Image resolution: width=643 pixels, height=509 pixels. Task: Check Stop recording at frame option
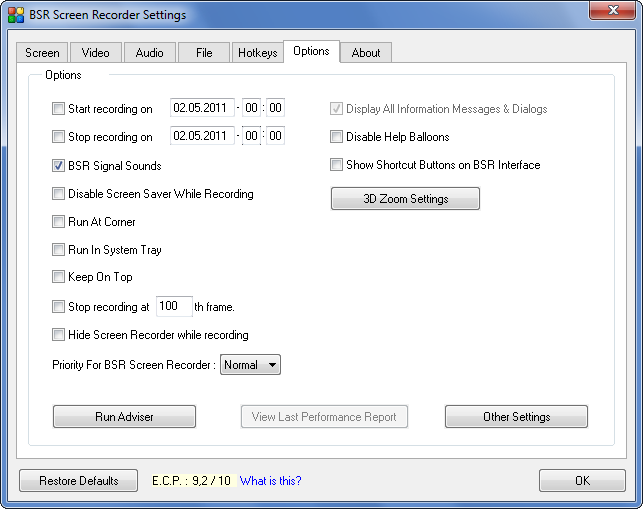58,306
